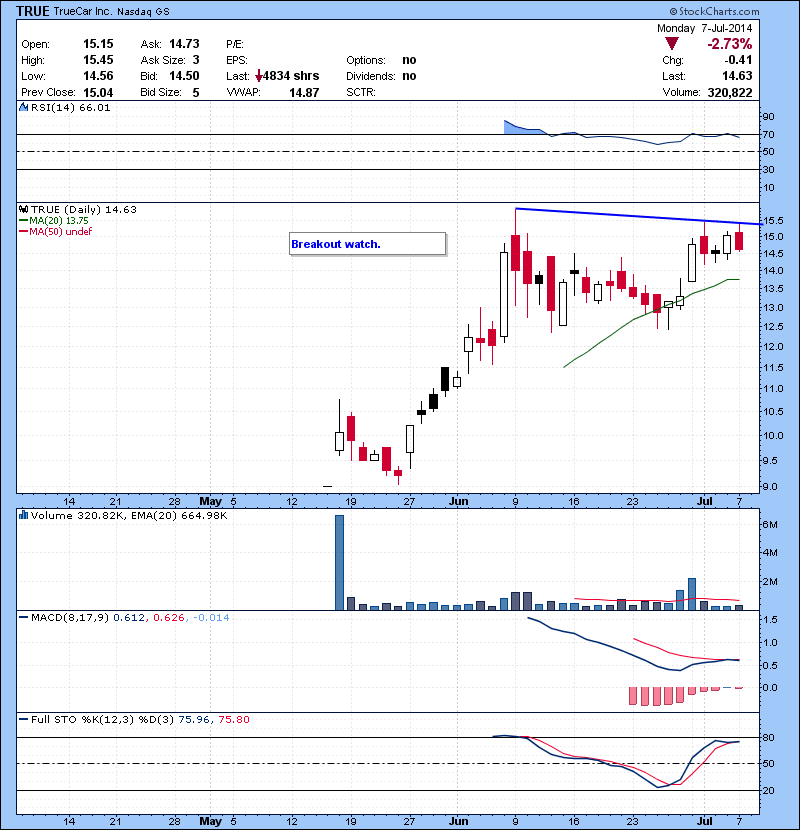Click the tallest volume bar near May 19
This screenshot has width=800, height=830.
coord(339,563)
